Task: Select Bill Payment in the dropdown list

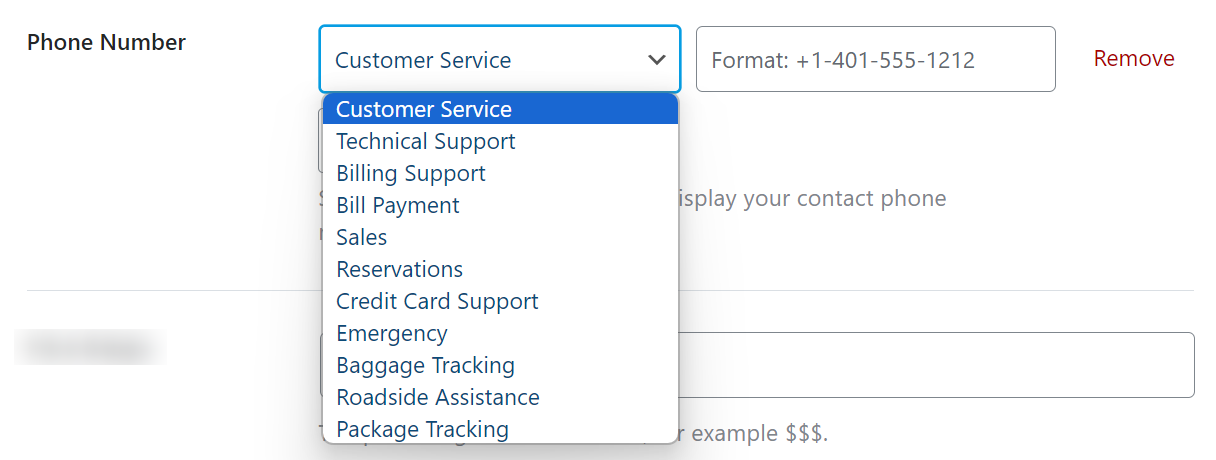Action: point(398,205)
